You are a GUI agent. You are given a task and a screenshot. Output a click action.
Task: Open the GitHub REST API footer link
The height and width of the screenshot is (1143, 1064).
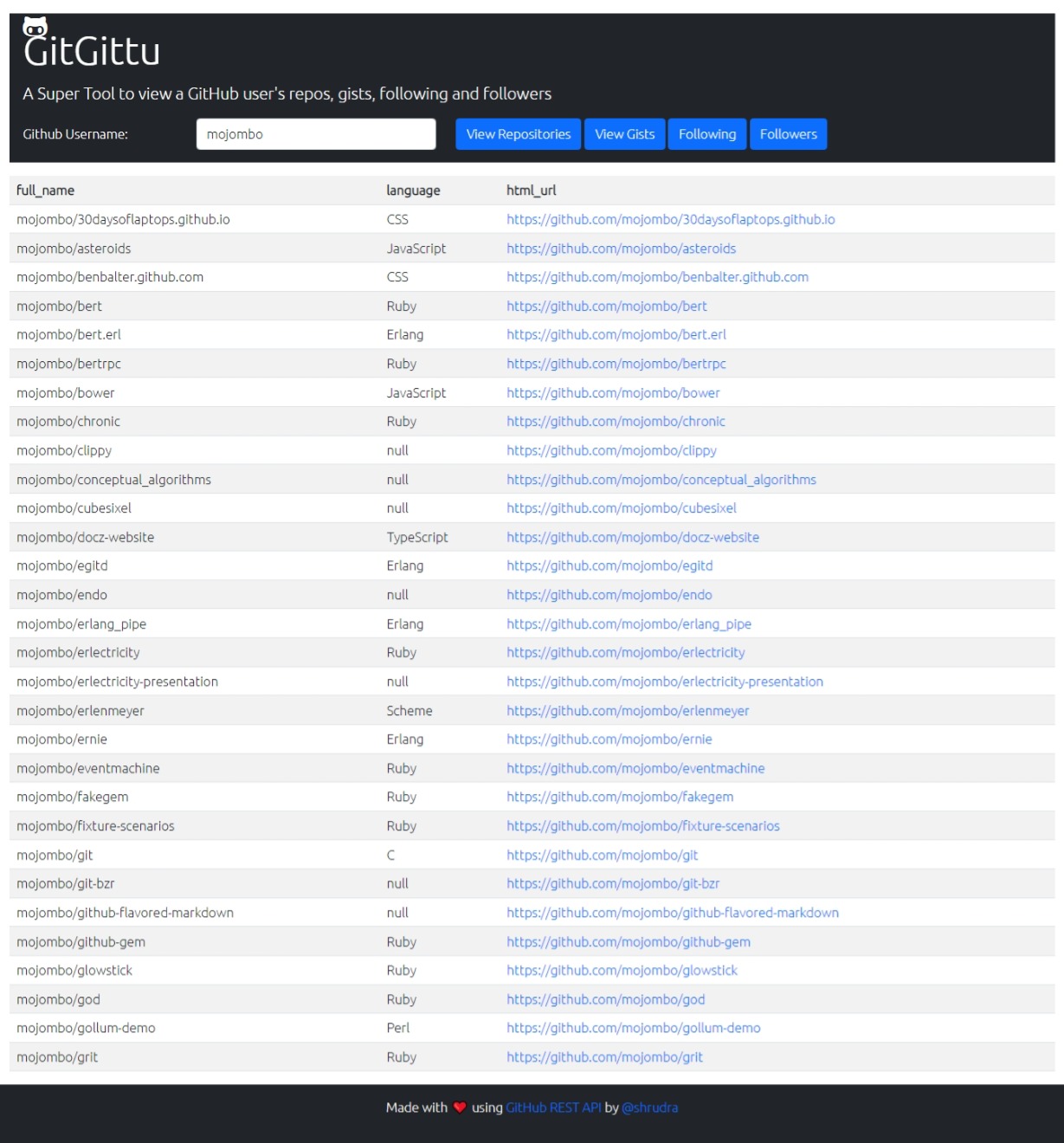553,1107
